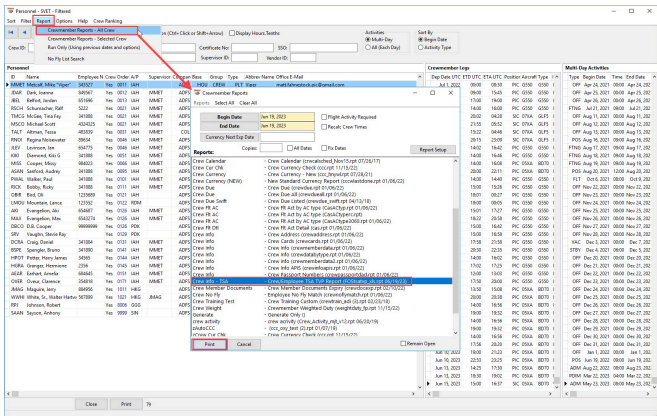Click Employee N column header

tap(90, 77)
